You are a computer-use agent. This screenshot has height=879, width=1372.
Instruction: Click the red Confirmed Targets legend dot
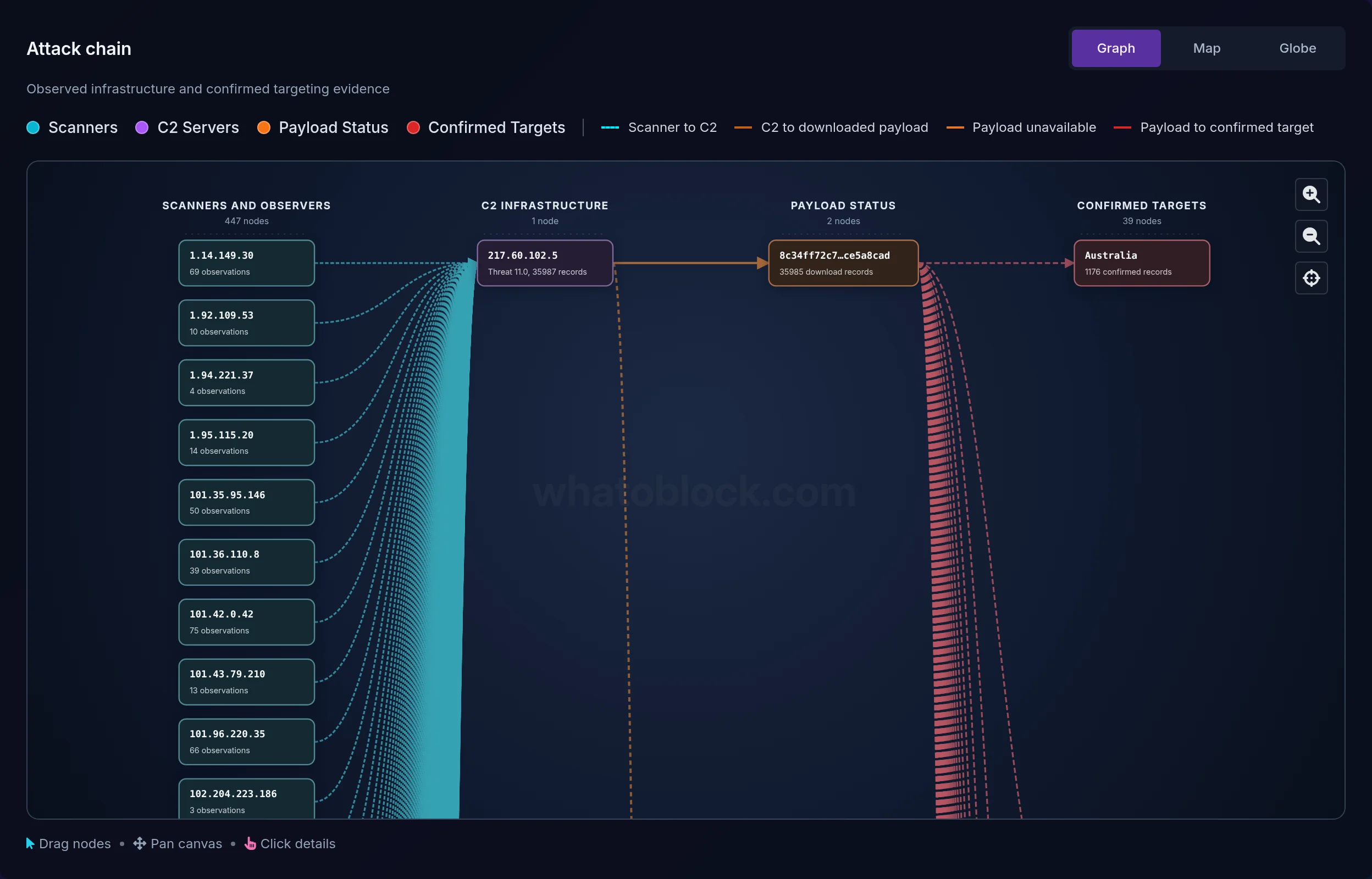413,127
